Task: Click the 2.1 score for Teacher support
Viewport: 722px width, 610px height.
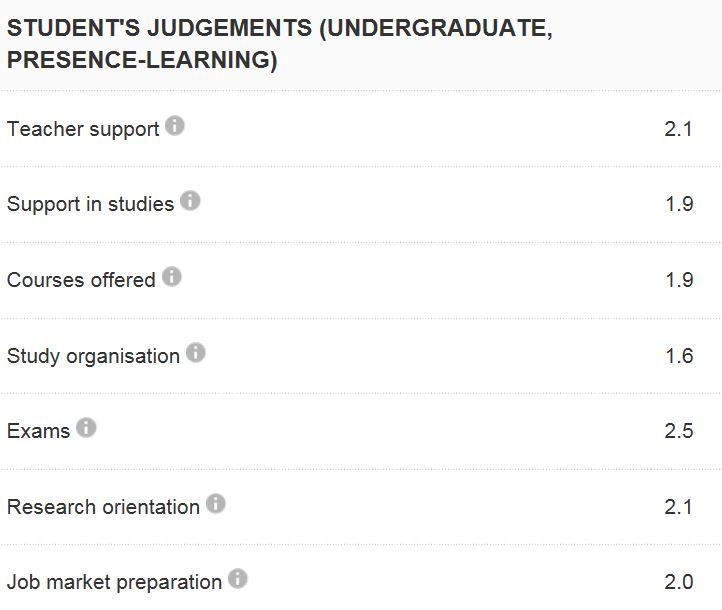Action: click(678, 129)
